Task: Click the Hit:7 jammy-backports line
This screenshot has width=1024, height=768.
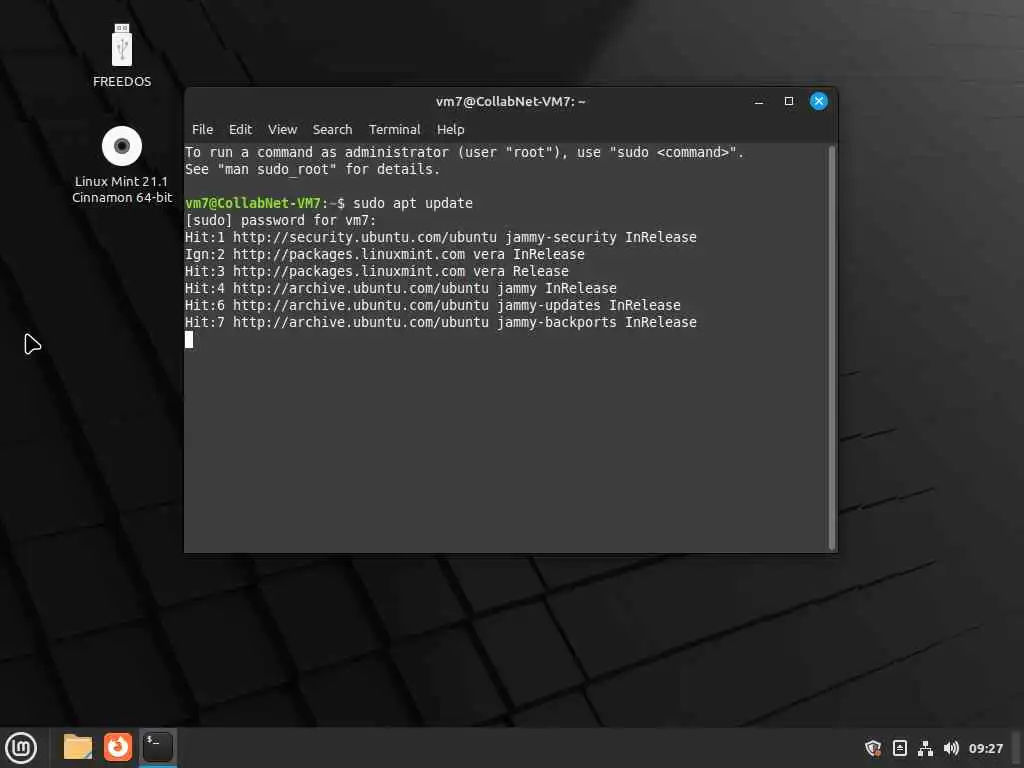Action: pos(441,322)
